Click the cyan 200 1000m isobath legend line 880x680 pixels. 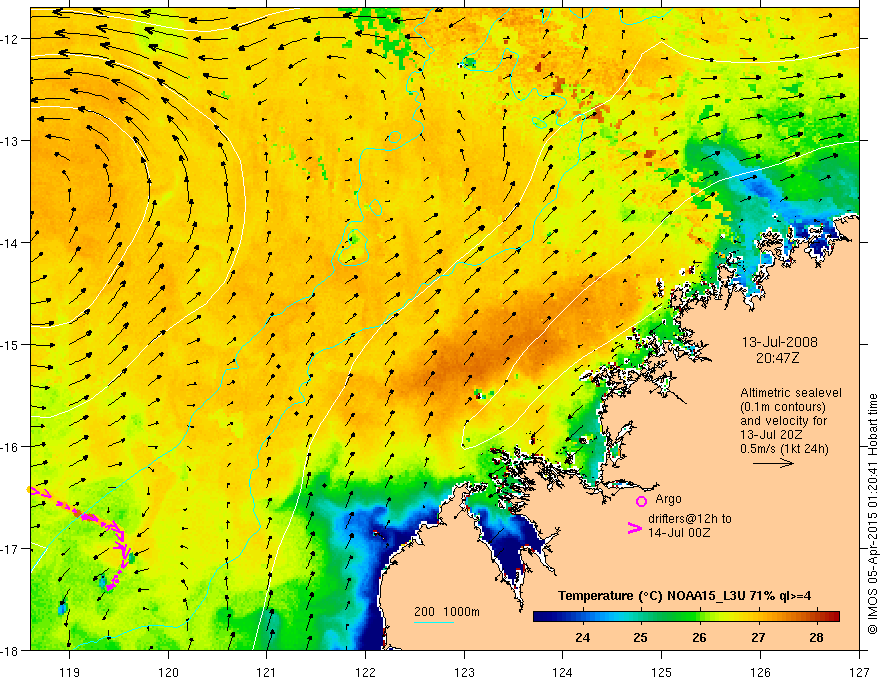click(x=433, y=622)
